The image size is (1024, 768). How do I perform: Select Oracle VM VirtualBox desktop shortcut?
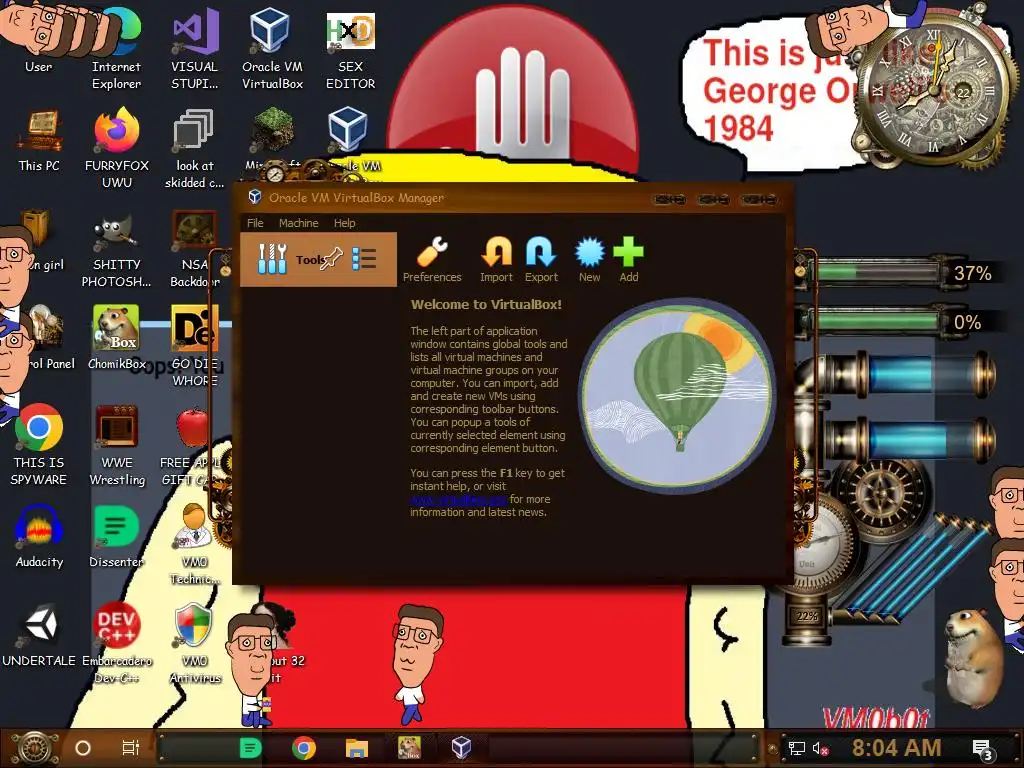coord(272,49)
